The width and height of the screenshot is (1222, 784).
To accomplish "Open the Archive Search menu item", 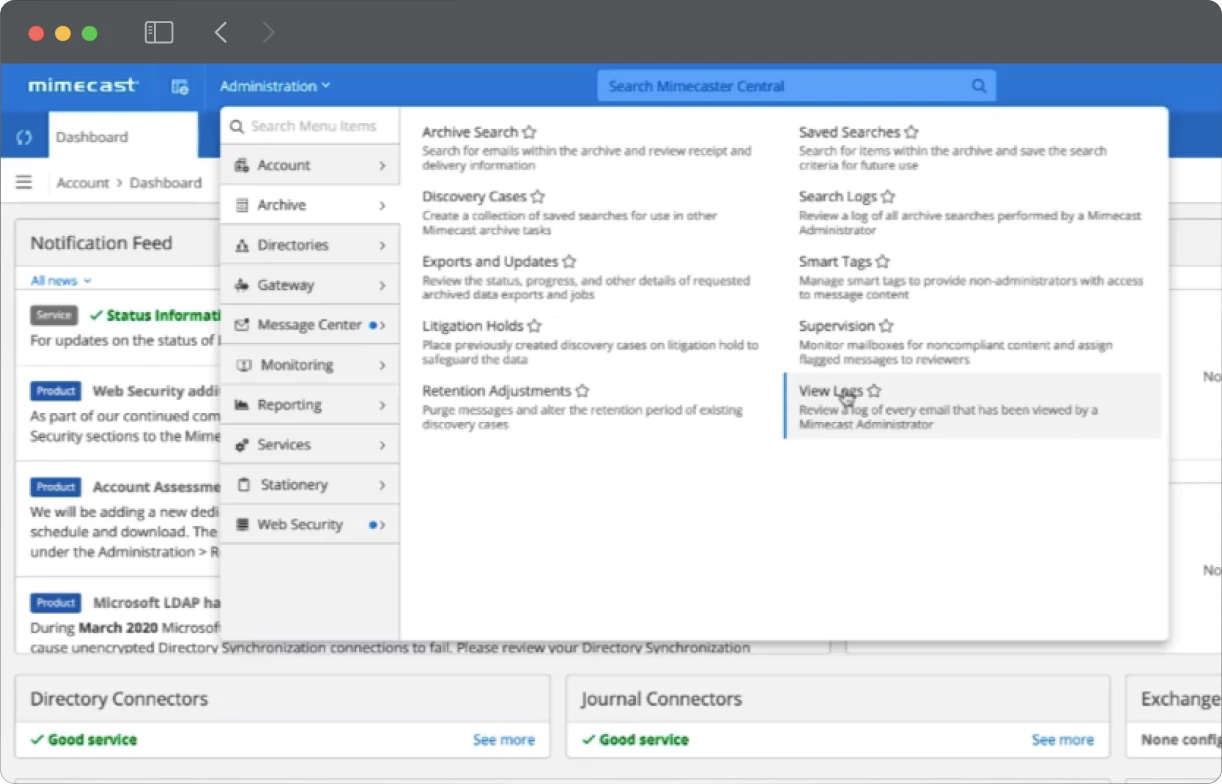I will click(x=470, y=132).
